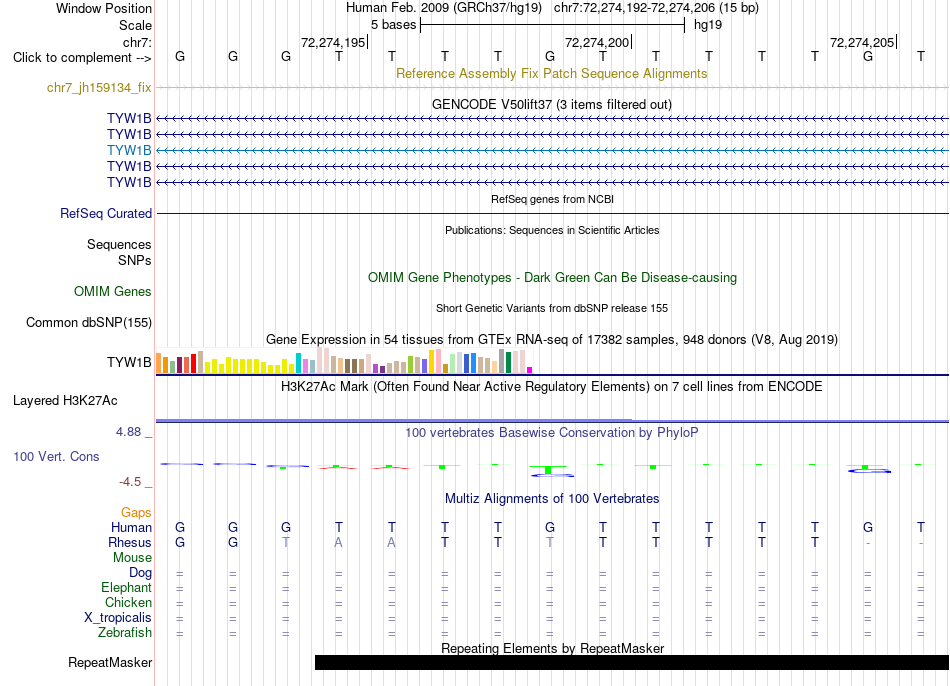Click the RefSeq Curated gene intron line
The image size is (950, 686).
553,213
